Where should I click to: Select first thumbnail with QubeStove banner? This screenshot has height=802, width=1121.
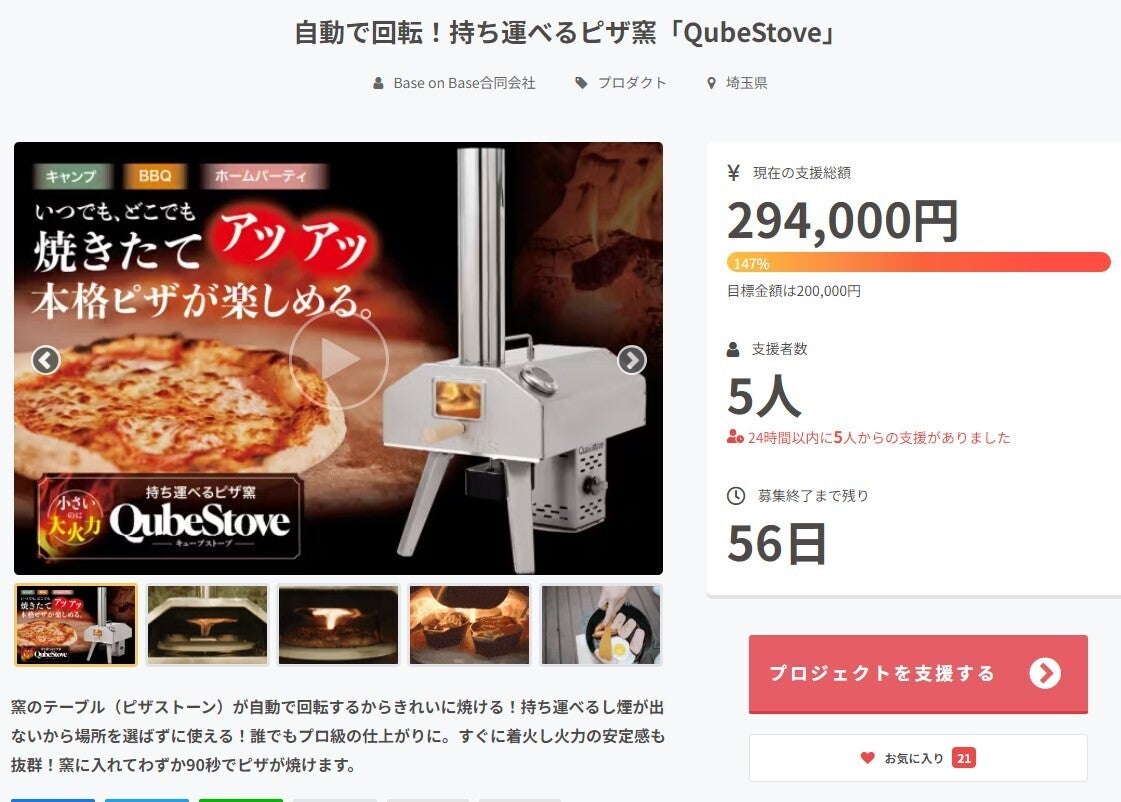click(x=76, y=625)
